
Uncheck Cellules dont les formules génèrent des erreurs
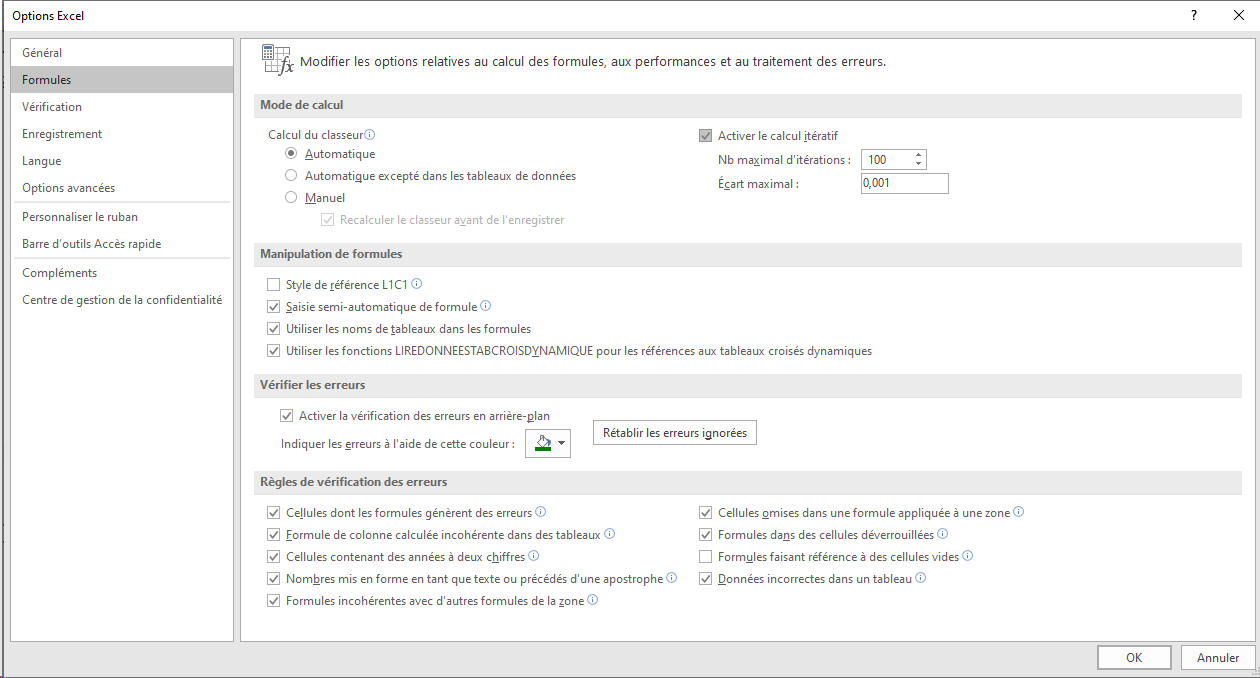[x=274, y=513]
